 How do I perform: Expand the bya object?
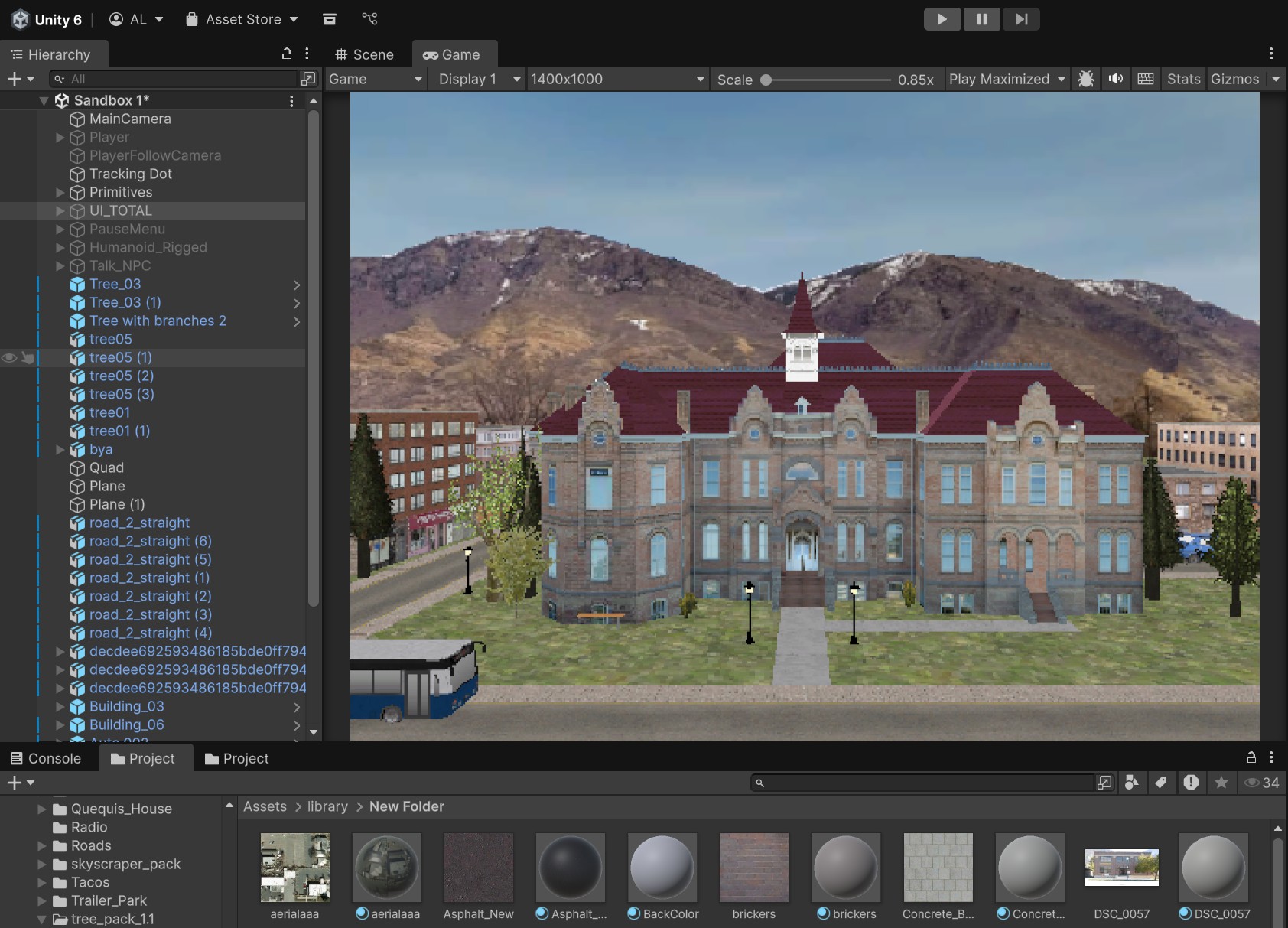(x=60, y=450)
